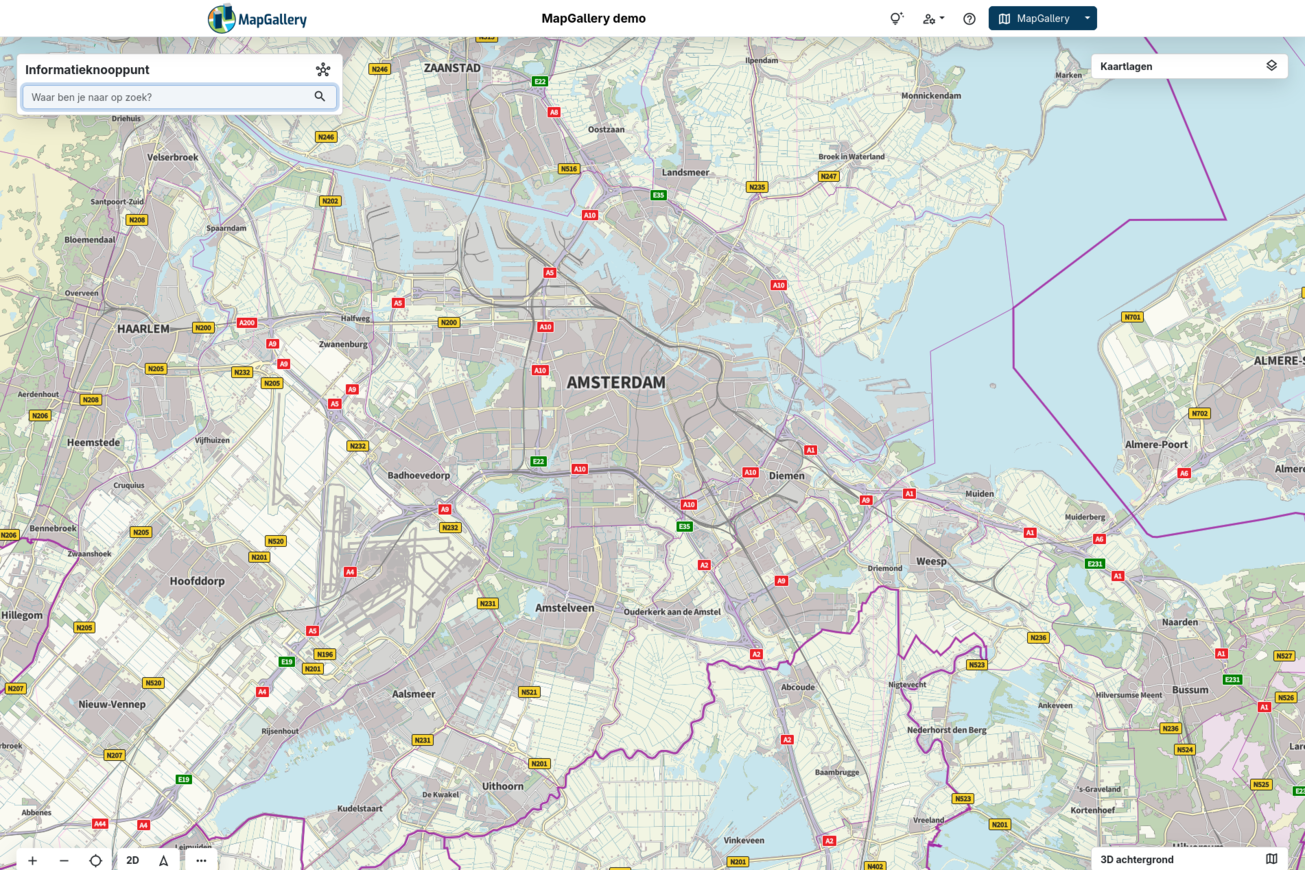Open the user settings dropdown
This screenshot has height=870, width=1305.
click(933, 18)
